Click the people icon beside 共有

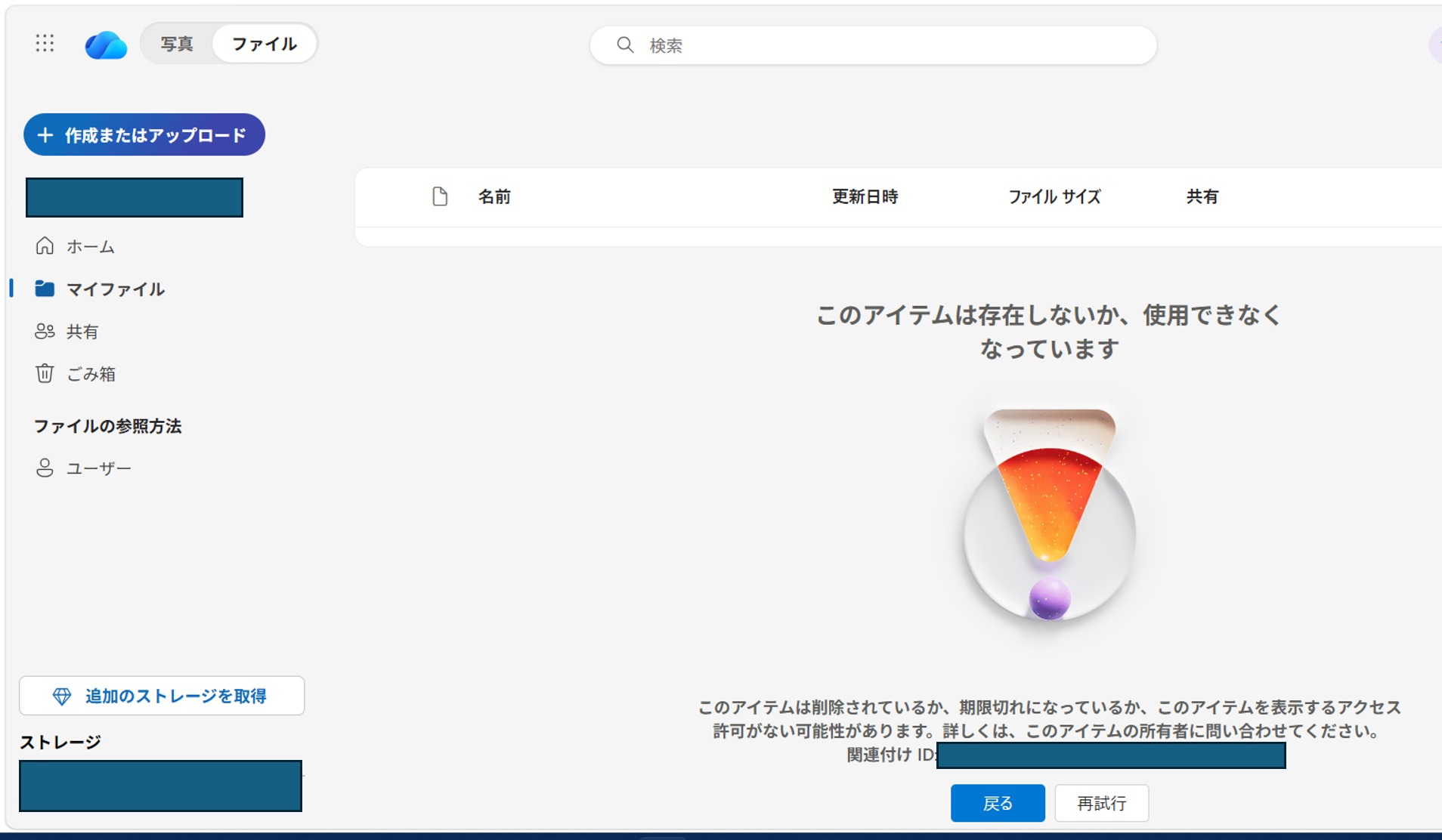point(45,331)
